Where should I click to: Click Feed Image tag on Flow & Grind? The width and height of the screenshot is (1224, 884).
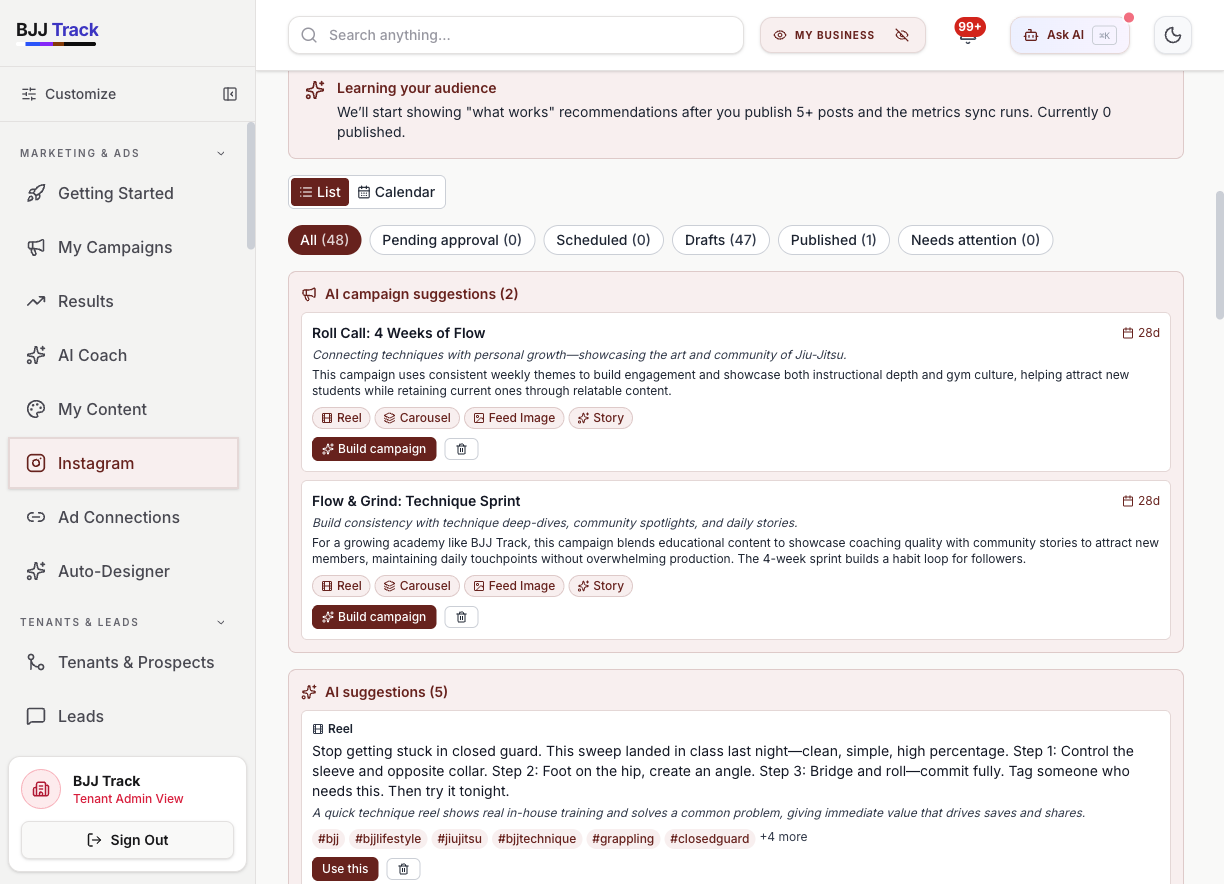pyautogui.click(x=514, y=586)
